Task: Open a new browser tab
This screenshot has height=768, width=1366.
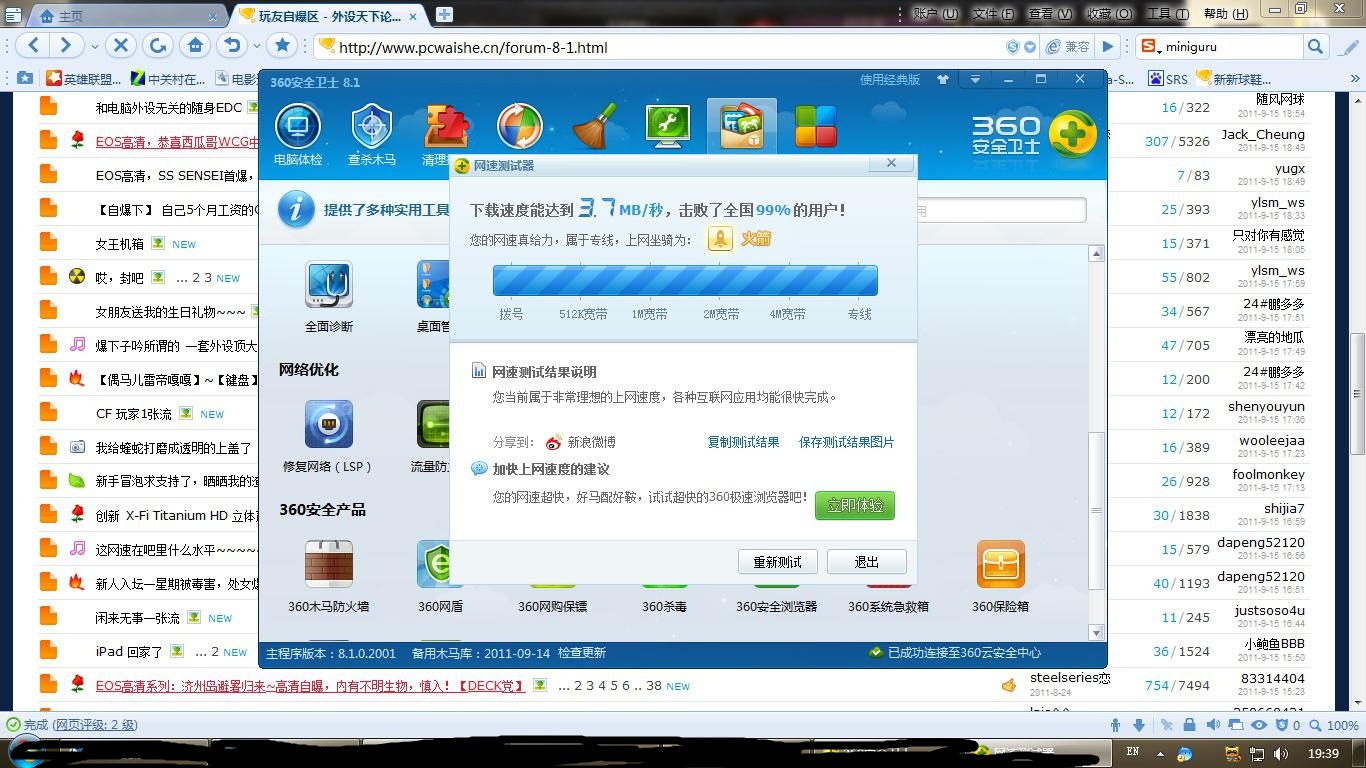Action: point(444,14)
